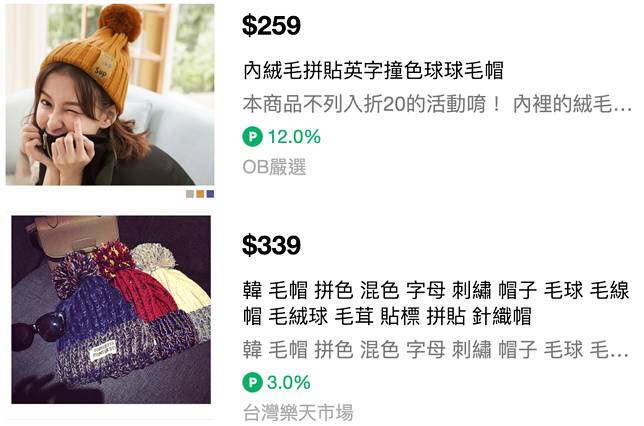Screen dimensions: 644x426
Task: Click the brown pom-pom on the mustard beanie
Action: tap(120, 23)
